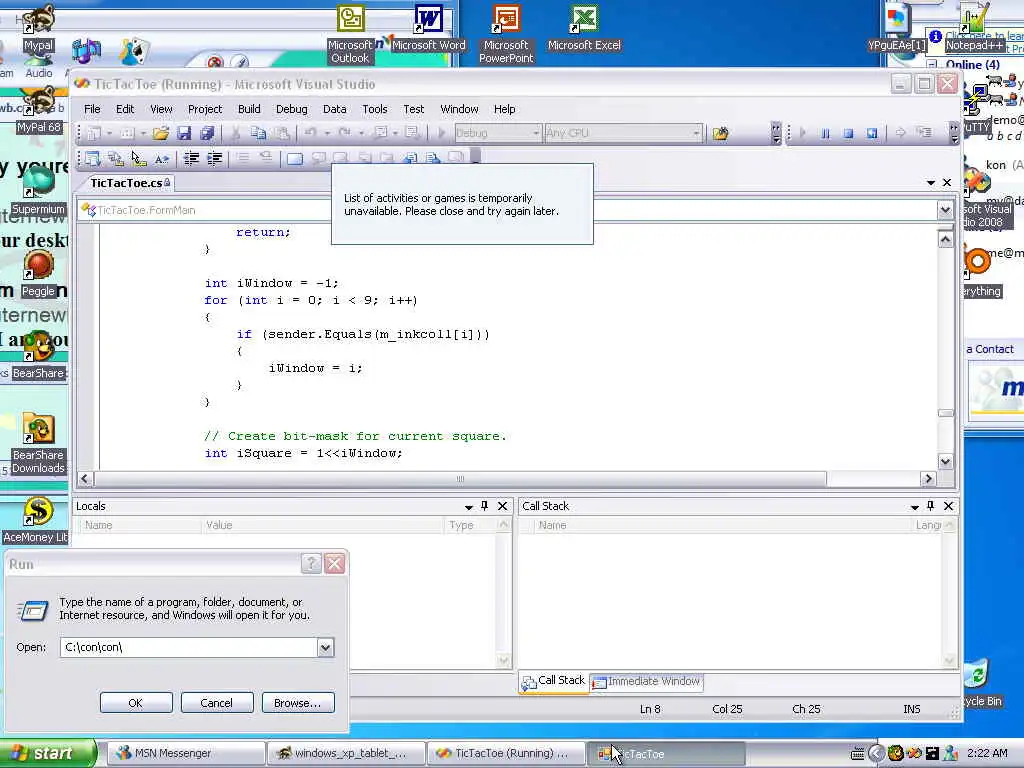The image size is (1024, 768).
Task: Pin the Call Stack panel
Action: tap(931, 506)
